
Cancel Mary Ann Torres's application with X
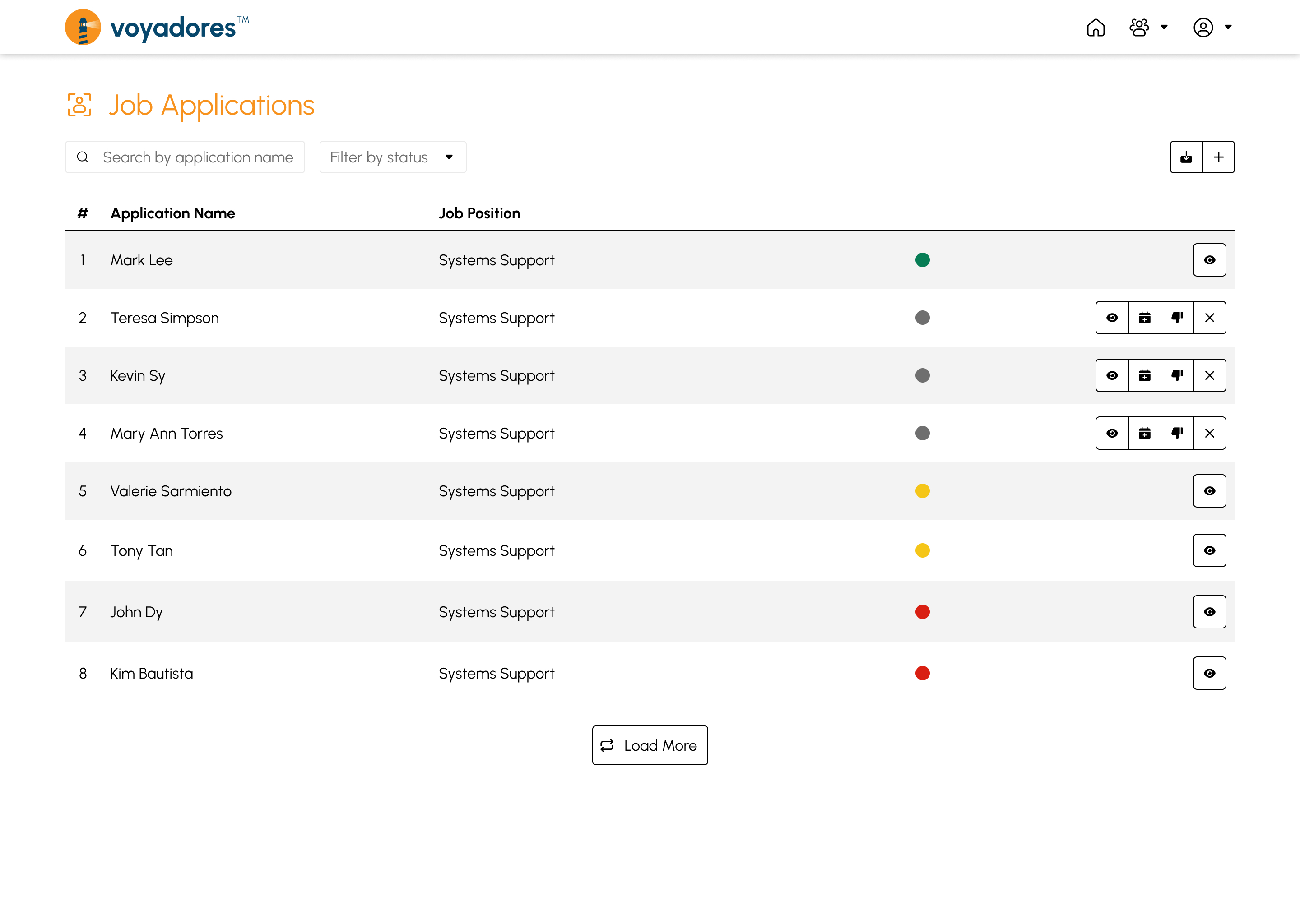(x=1210, y=433)
